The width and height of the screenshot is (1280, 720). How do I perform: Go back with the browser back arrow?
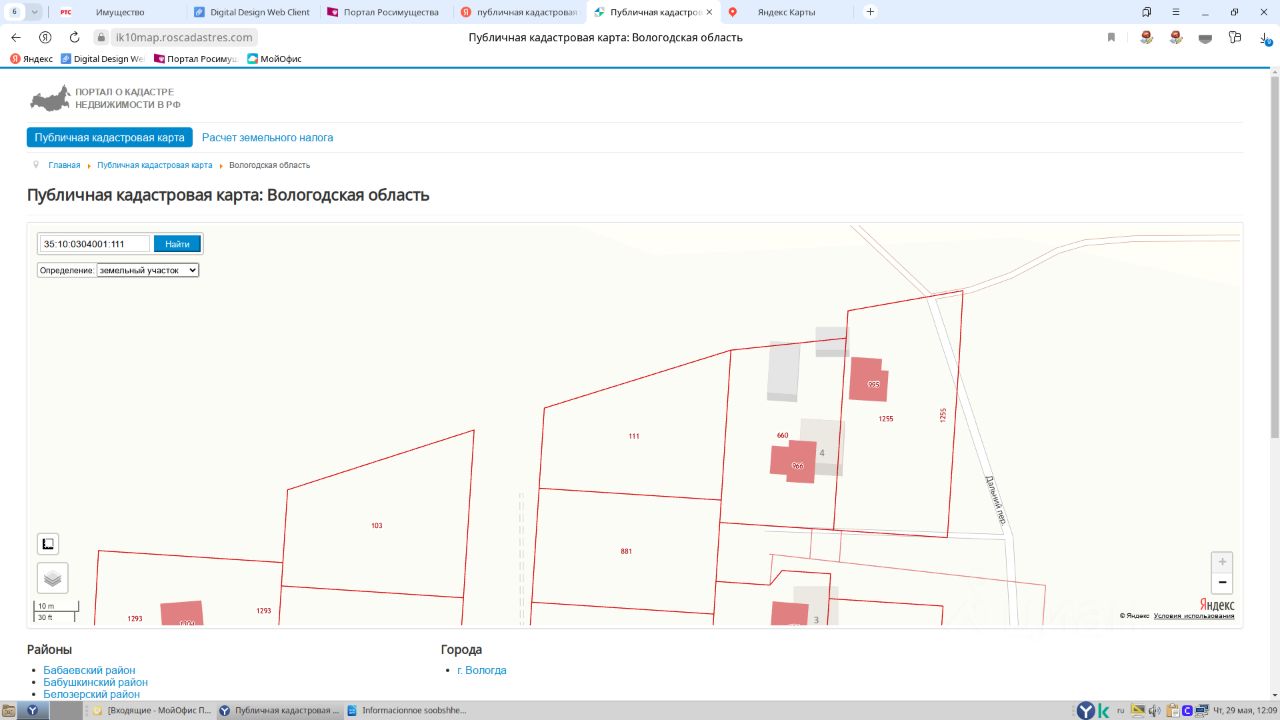16,37
